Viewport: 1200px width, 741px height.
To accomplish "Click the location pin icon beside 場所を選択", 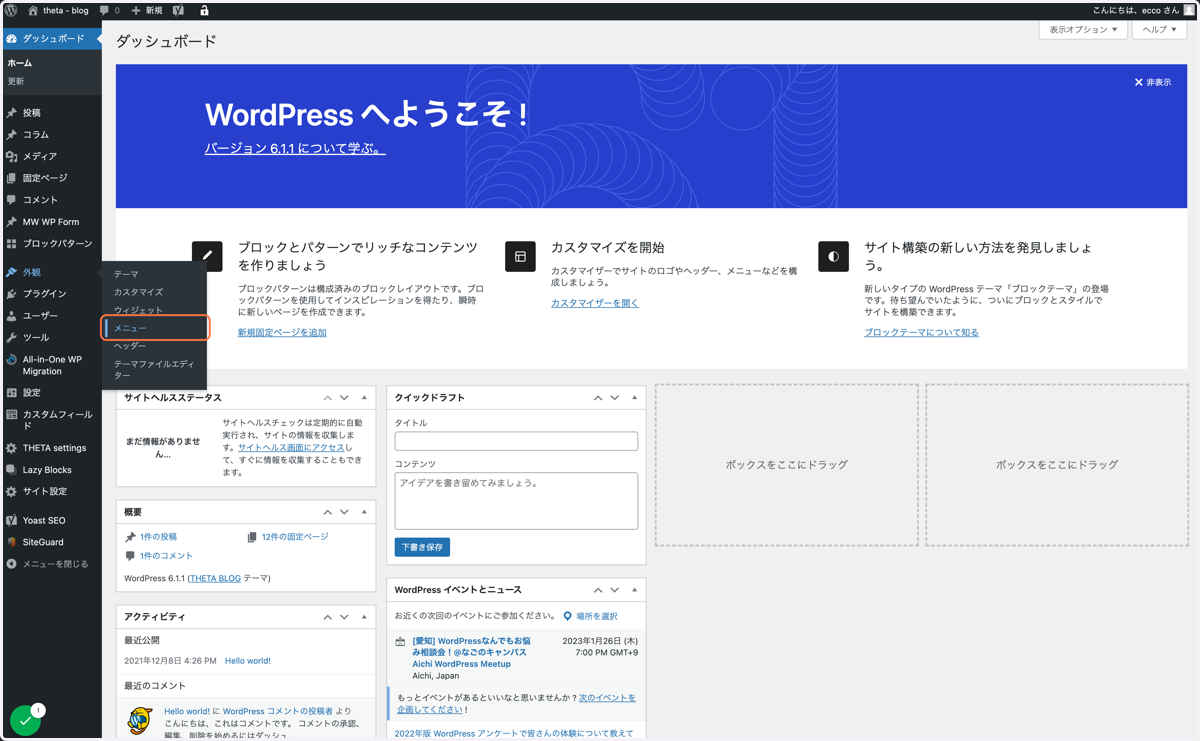I will click(567, 616).
